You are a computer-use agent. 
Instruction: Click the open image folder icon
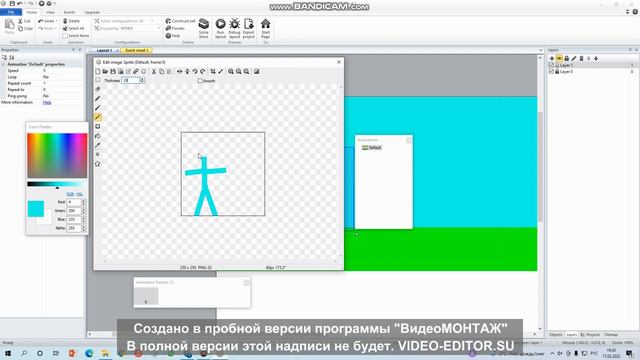click(x=105, y=71)
